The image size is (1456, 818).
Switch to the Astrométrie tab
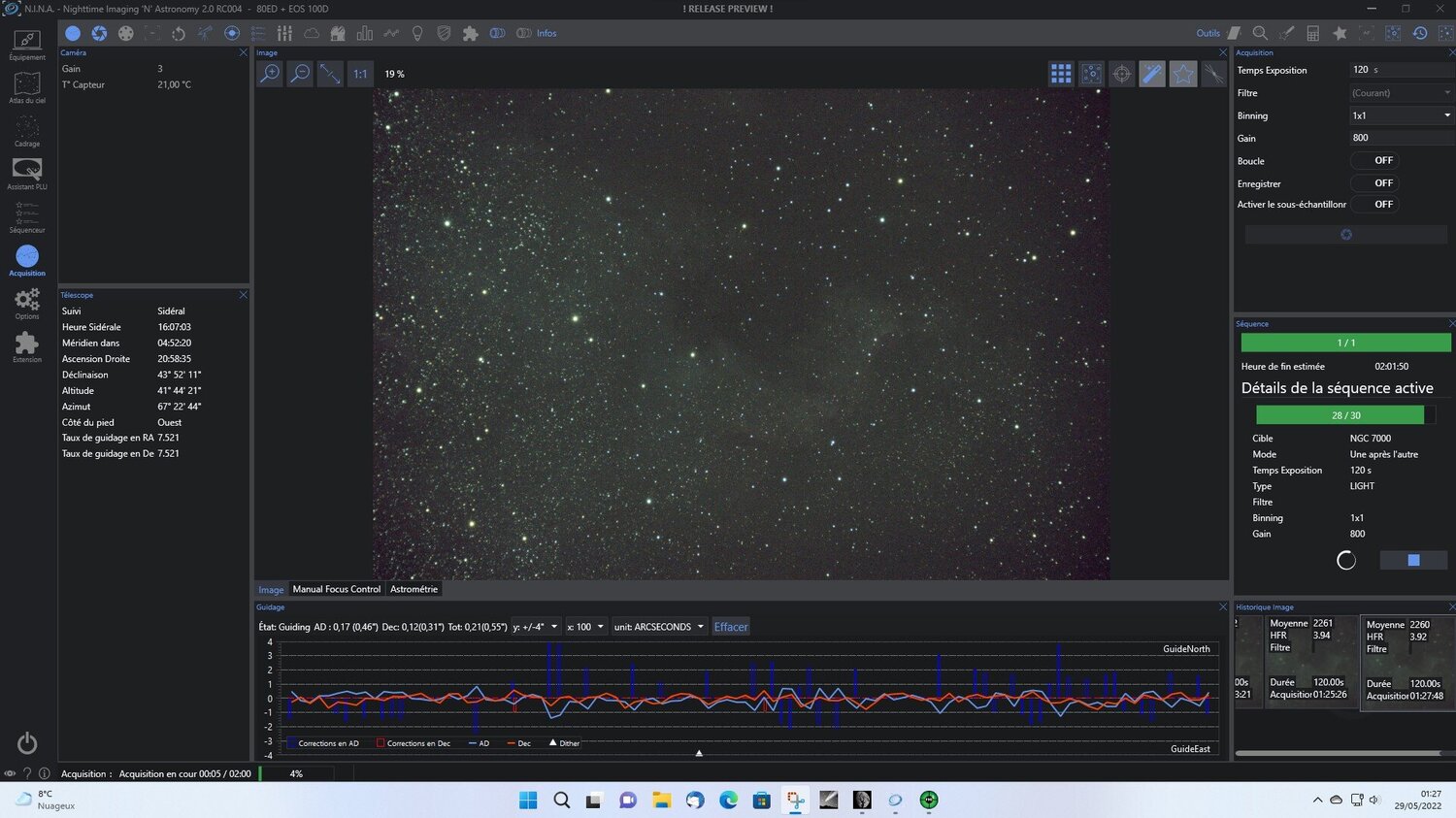point(414,589)
